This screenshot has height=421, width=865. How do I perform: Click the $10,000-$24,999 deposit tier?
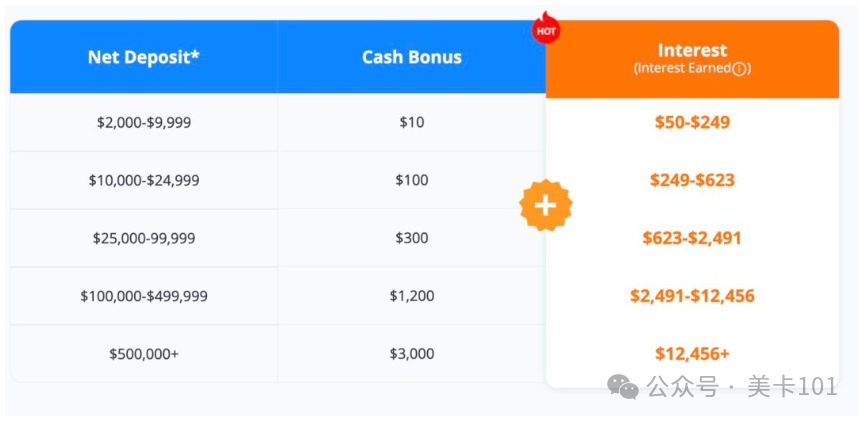point(144,180)
